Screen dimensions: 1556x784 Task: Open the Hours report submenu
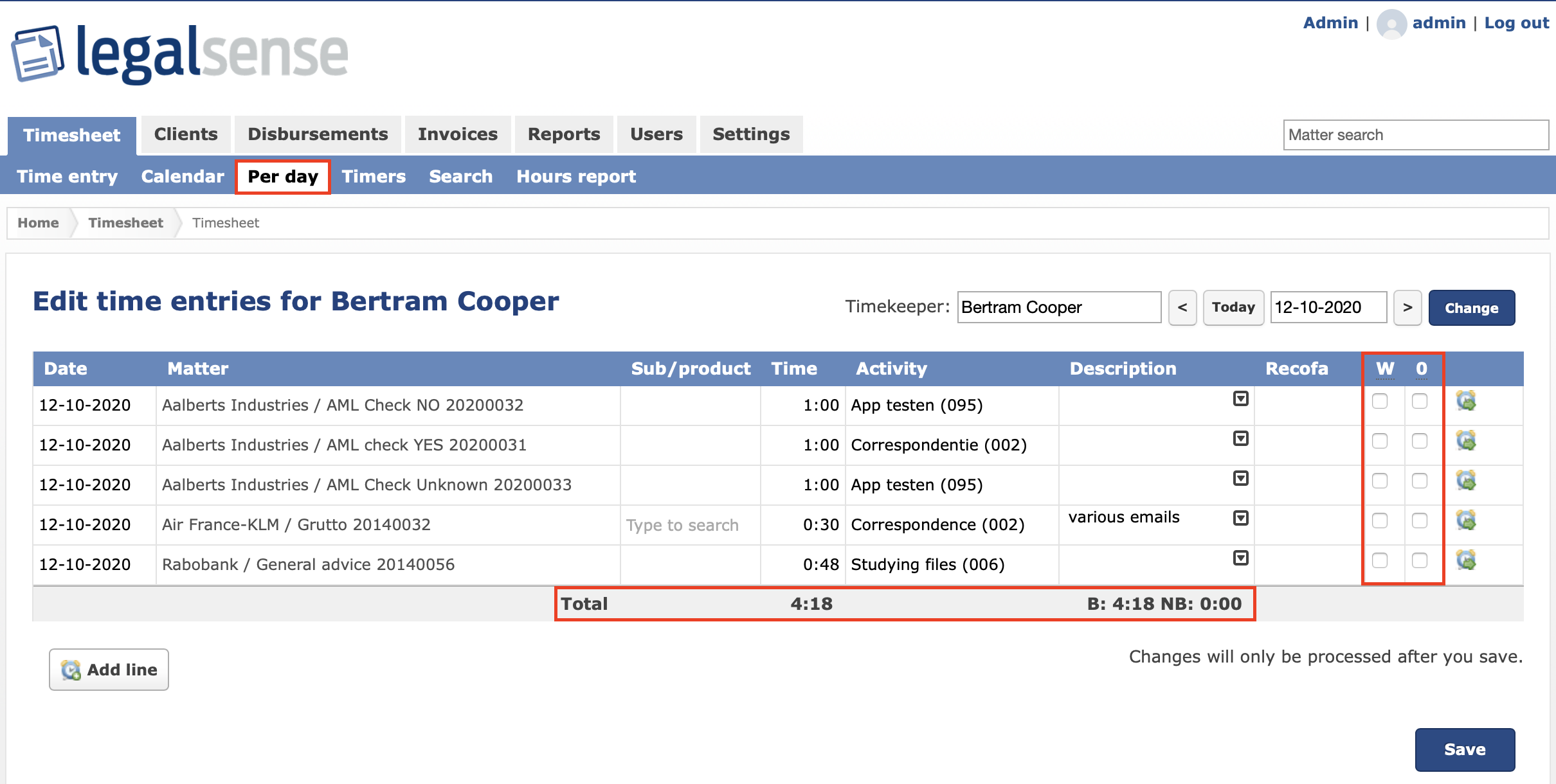coord(576,176)
